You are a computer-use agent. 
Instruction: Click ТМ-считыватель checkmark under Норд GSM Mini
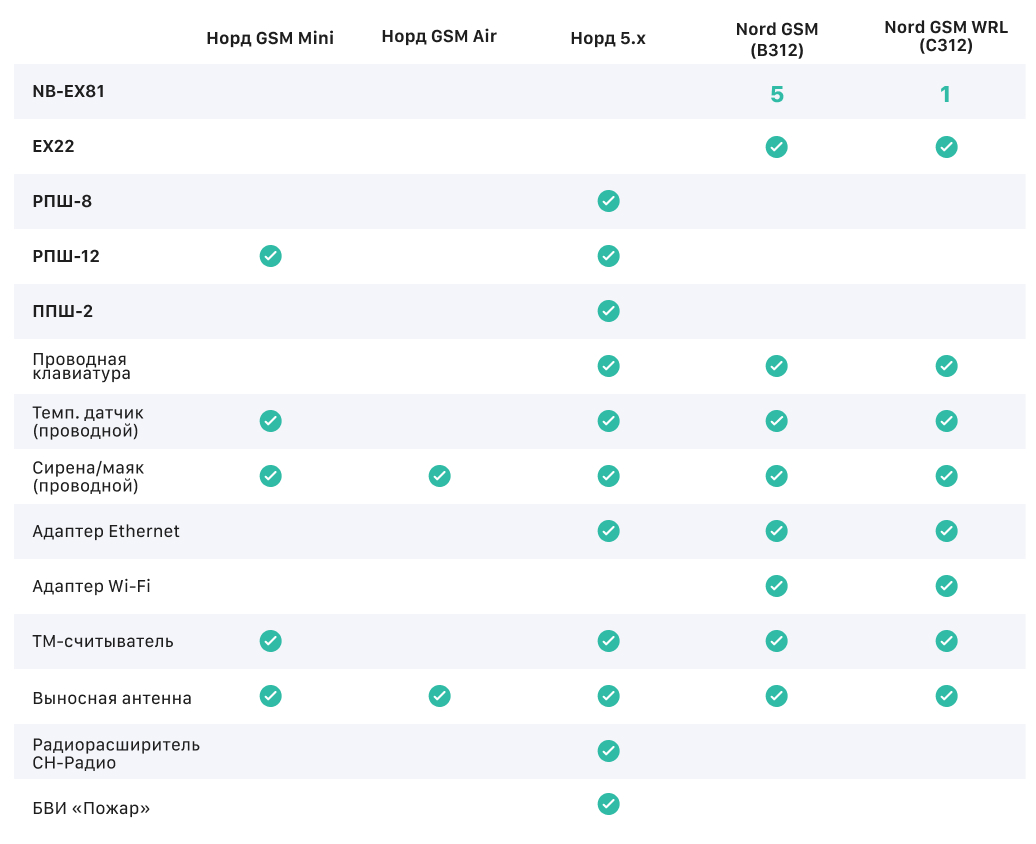pyautogui.click(x=270, y=640)
